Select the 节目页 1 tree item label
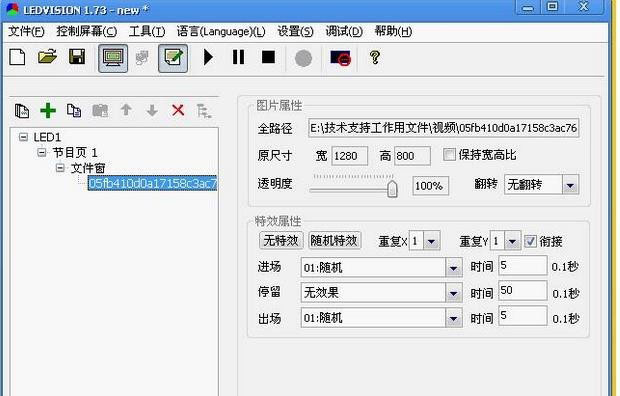The image size is (620, 396). tap(75, 152)
